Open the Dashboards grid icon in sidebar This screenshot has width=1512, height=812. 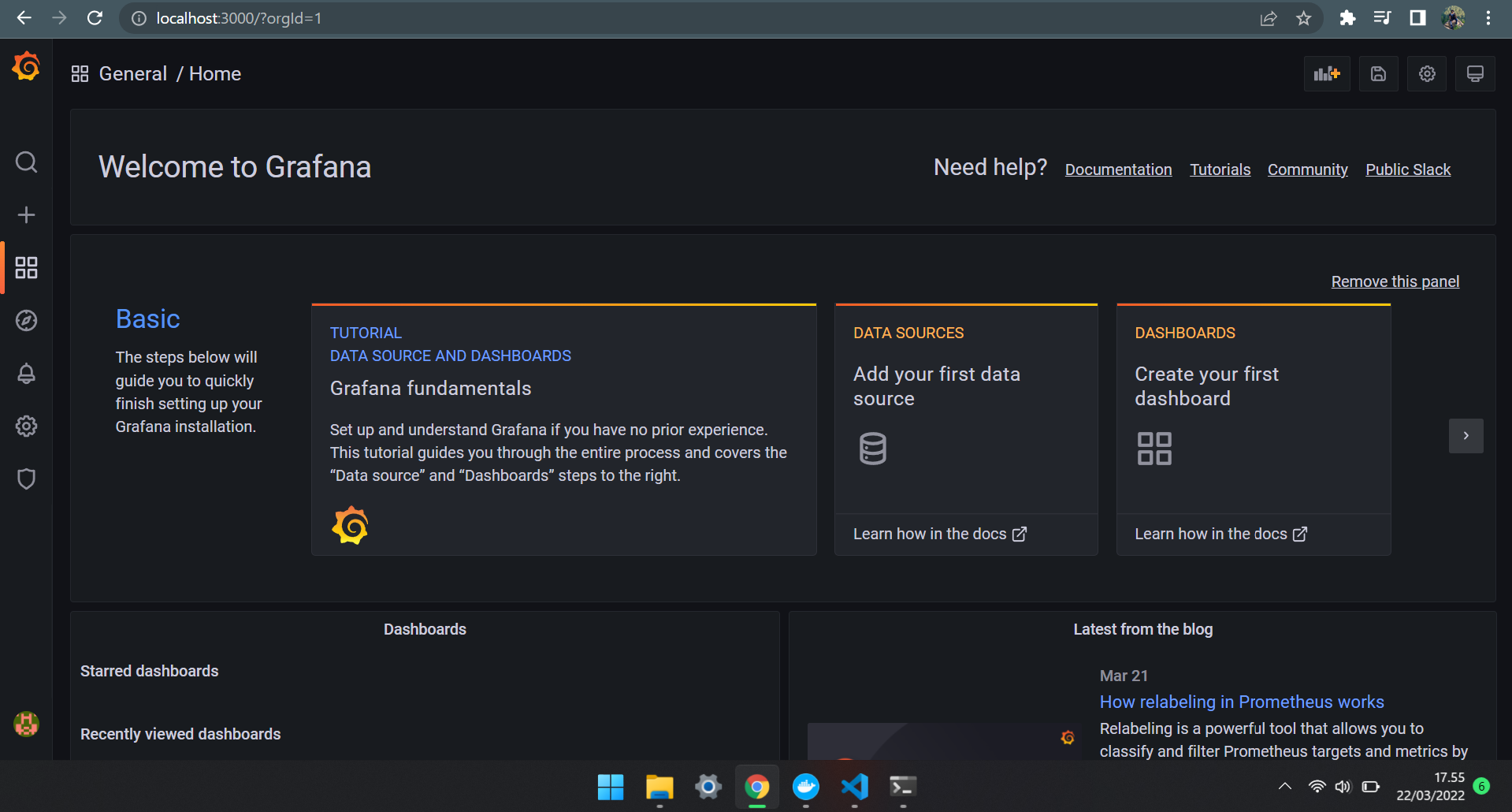(x=26, y=268)
